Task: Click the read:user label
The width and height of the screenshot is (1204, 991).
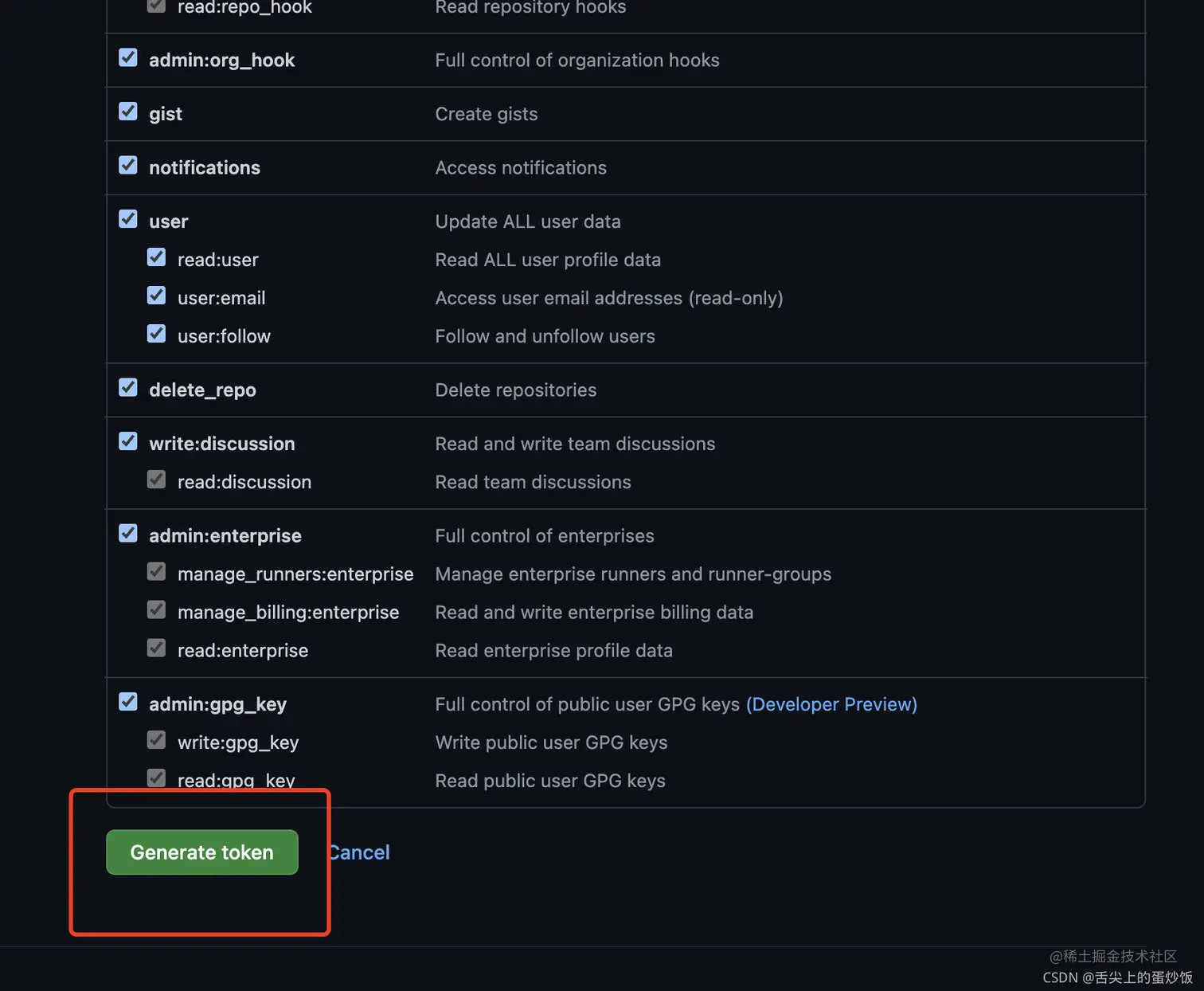Action: point(218,260)
